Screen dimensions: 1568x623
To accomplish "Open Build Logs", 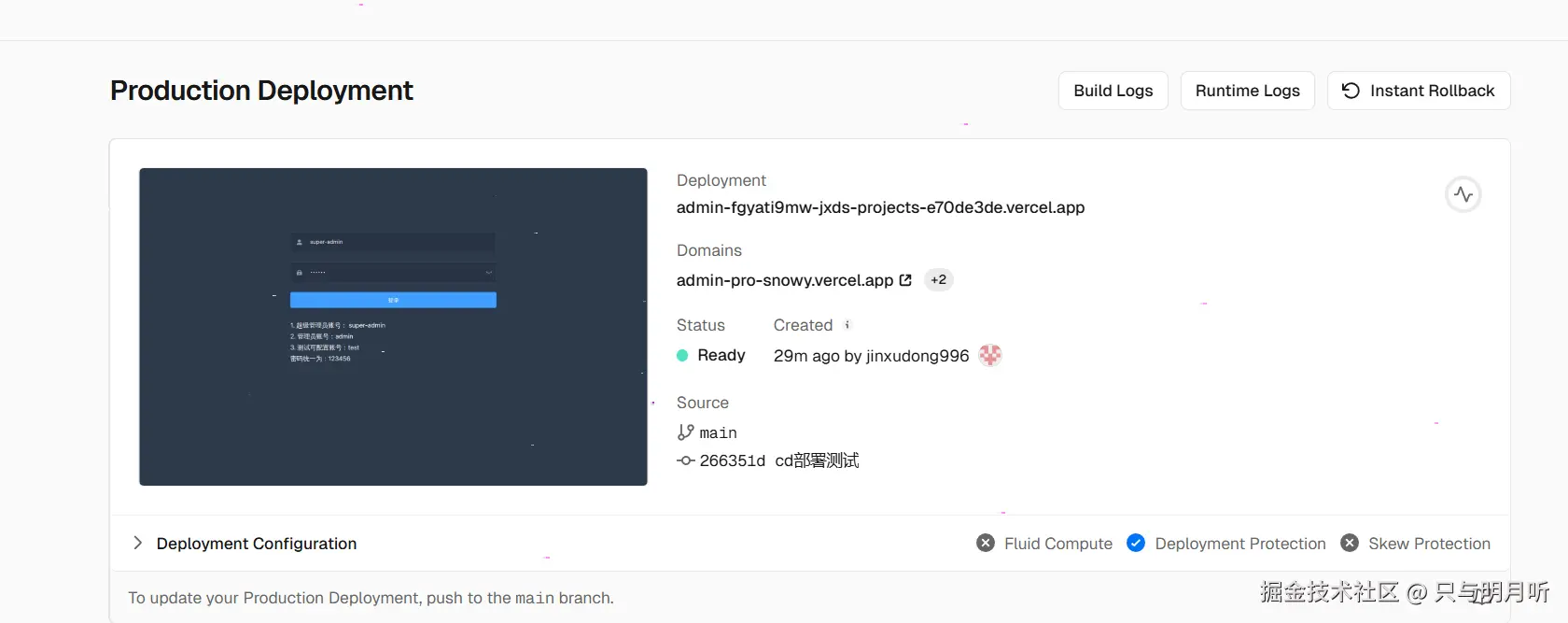I will [x=1113, y=91].
